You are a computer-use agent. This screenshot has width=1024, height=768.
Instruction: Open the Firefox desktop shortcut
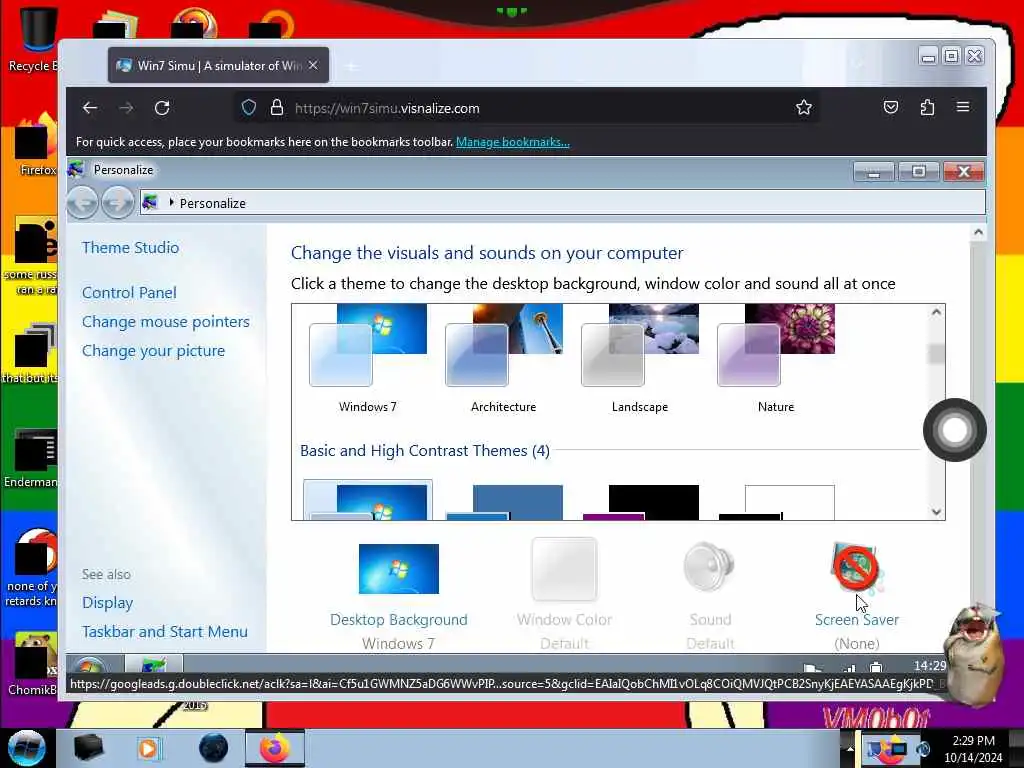click(36, 145)
